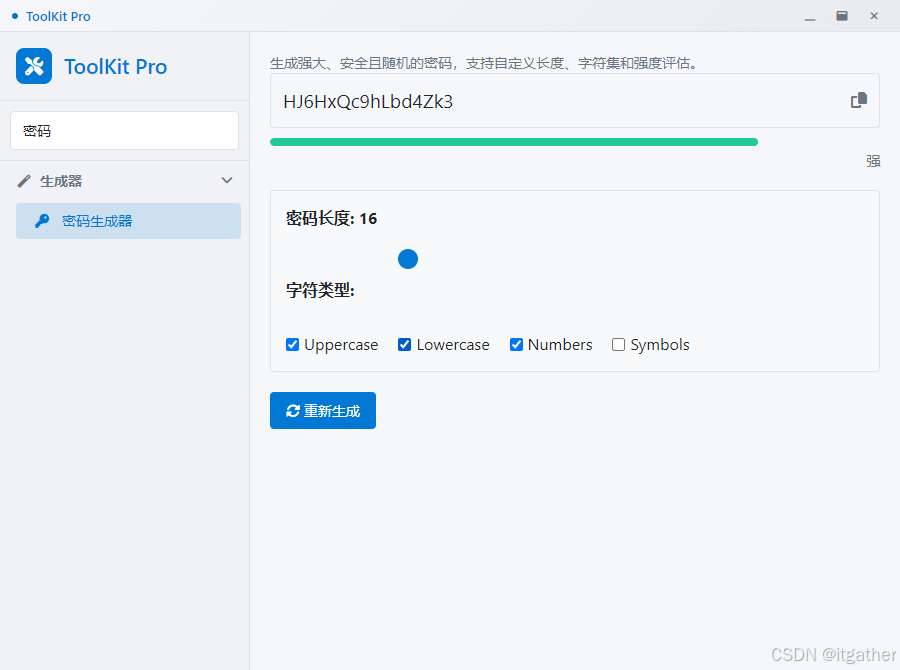Close the ToolKit Pro window
The image size is (900, 670).
pos(874,16)
